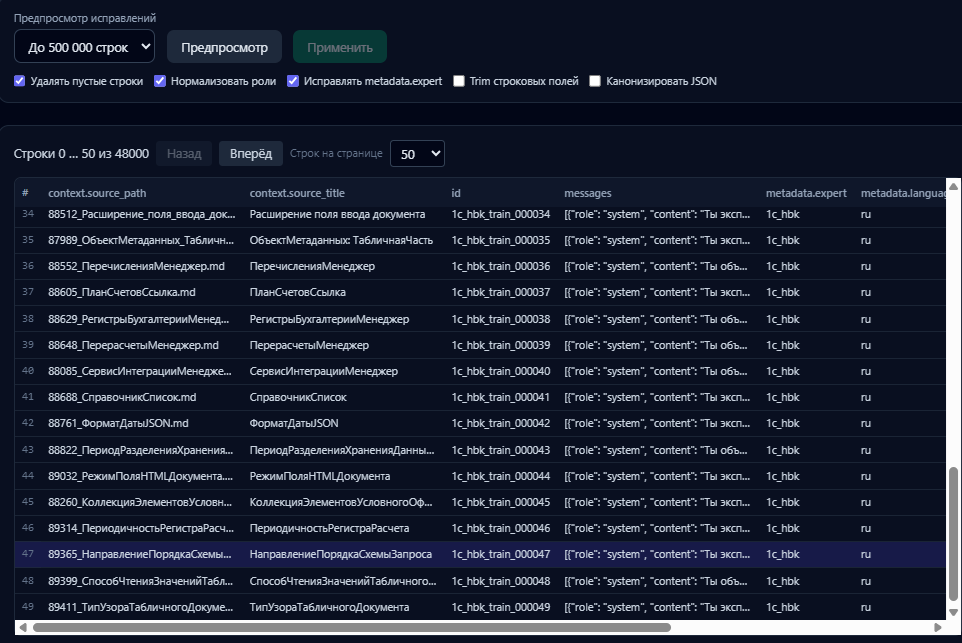Image resolution: width=962 pixels, height=643 pixels.
Task: Click the table's vertical scrollbar up arrow
Action: click(x=953, y=187)
